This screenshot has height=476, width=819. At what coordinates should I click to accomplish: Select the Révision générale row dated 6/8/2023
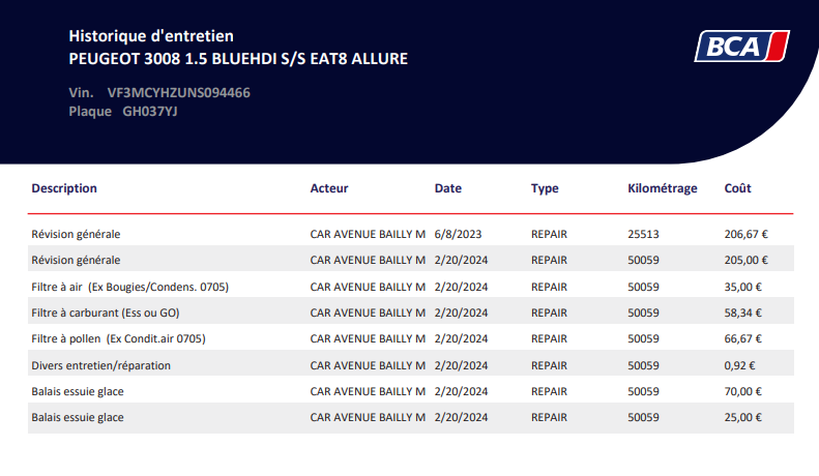coord(411,234)
